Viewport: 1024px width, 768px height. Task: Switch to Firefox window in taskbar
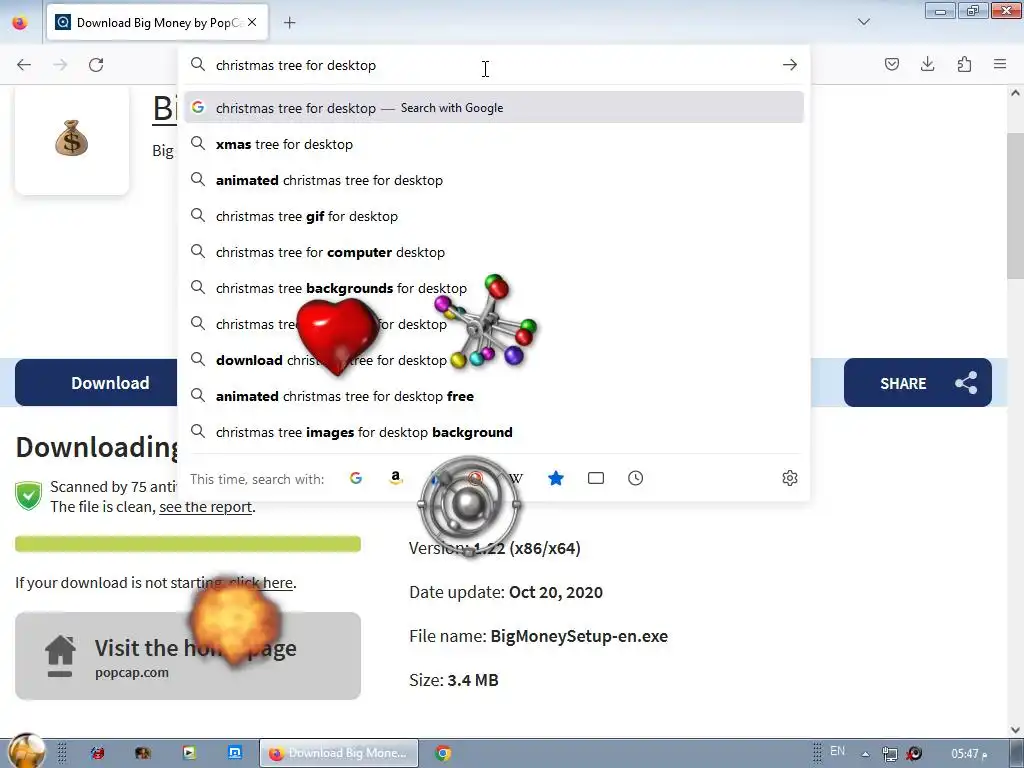click(338, 753)
